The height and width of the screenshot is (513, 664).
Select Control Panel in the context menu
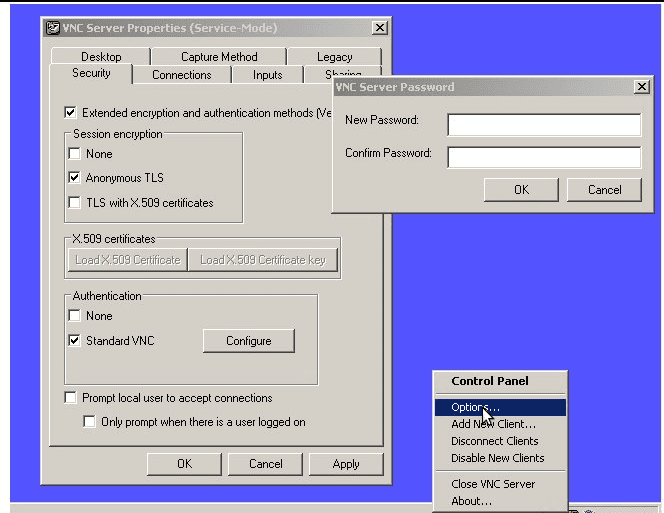(500, 381)
